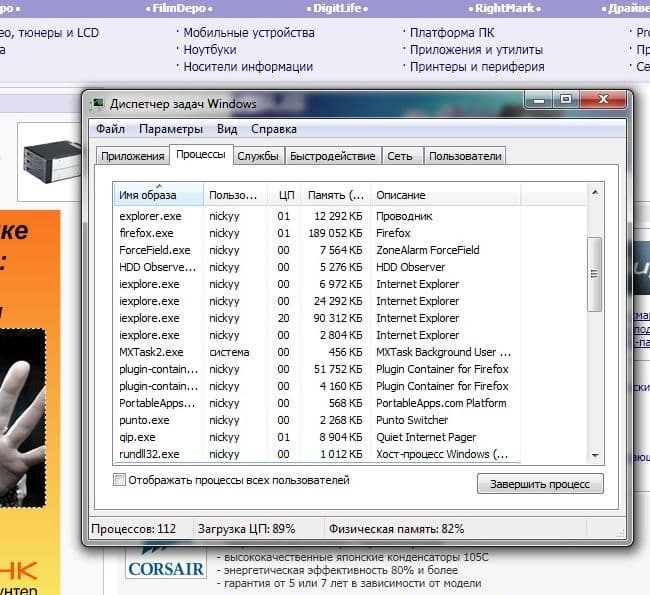This screenshot has height=595, width=650.
Task: Sort by Пользо... column header
Action: pos(235,195)
